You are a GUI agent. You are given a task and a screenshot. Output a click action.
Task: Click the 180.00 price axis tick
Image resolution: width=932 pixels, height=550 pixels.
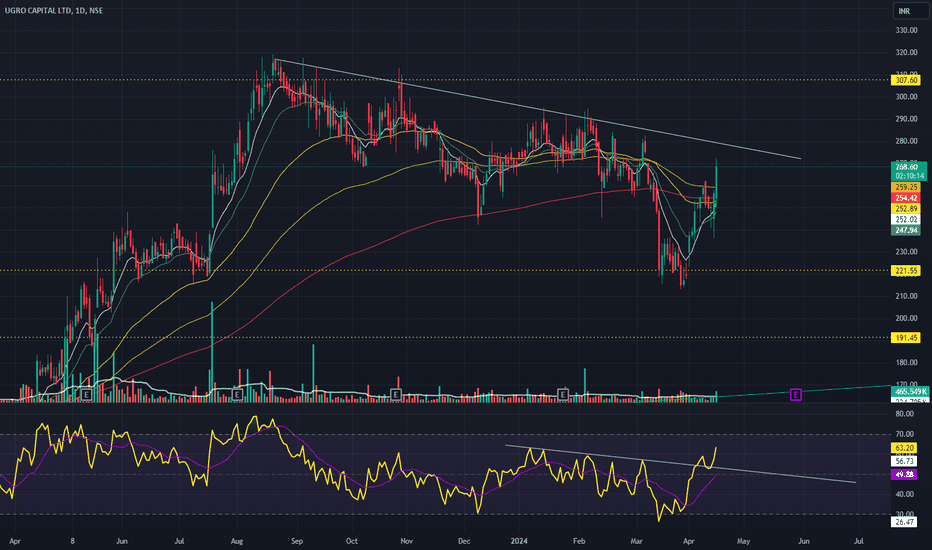tap(906, 363)
